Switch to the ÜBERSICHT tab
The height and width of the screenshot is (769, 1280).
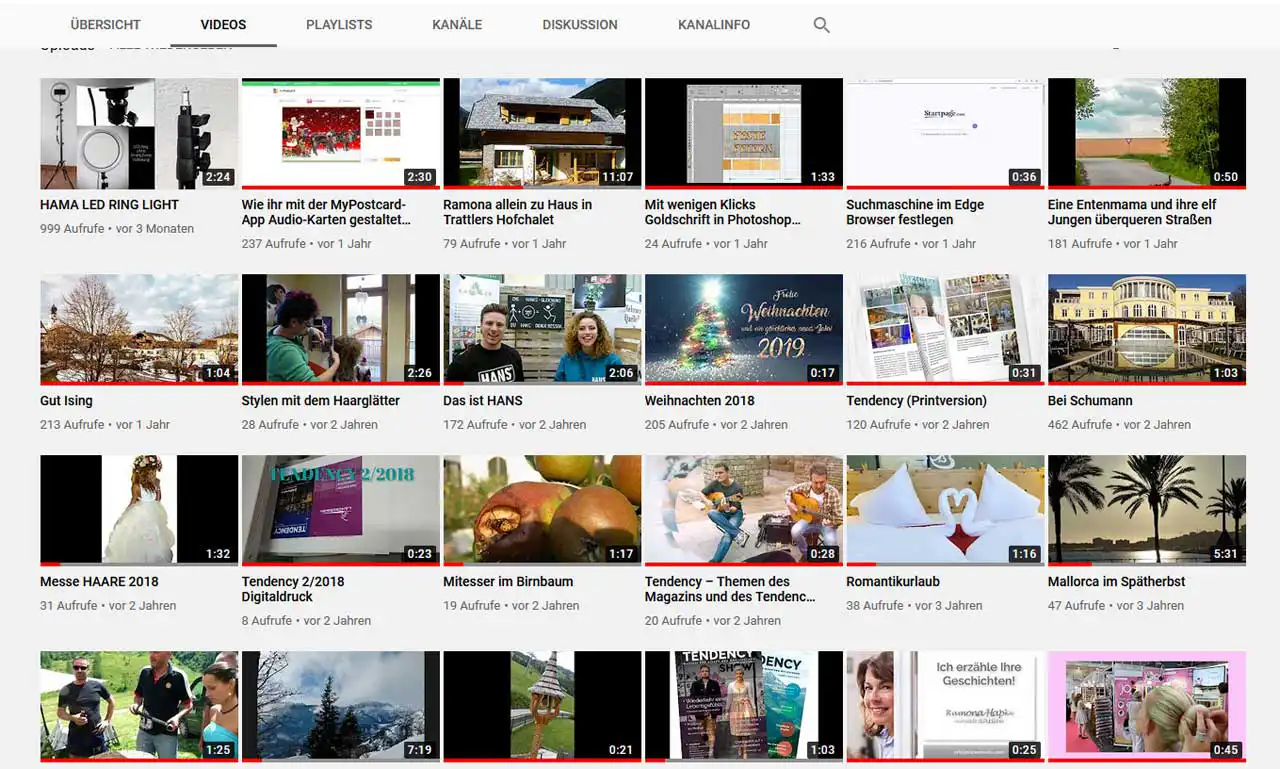(x=105, y=24)
